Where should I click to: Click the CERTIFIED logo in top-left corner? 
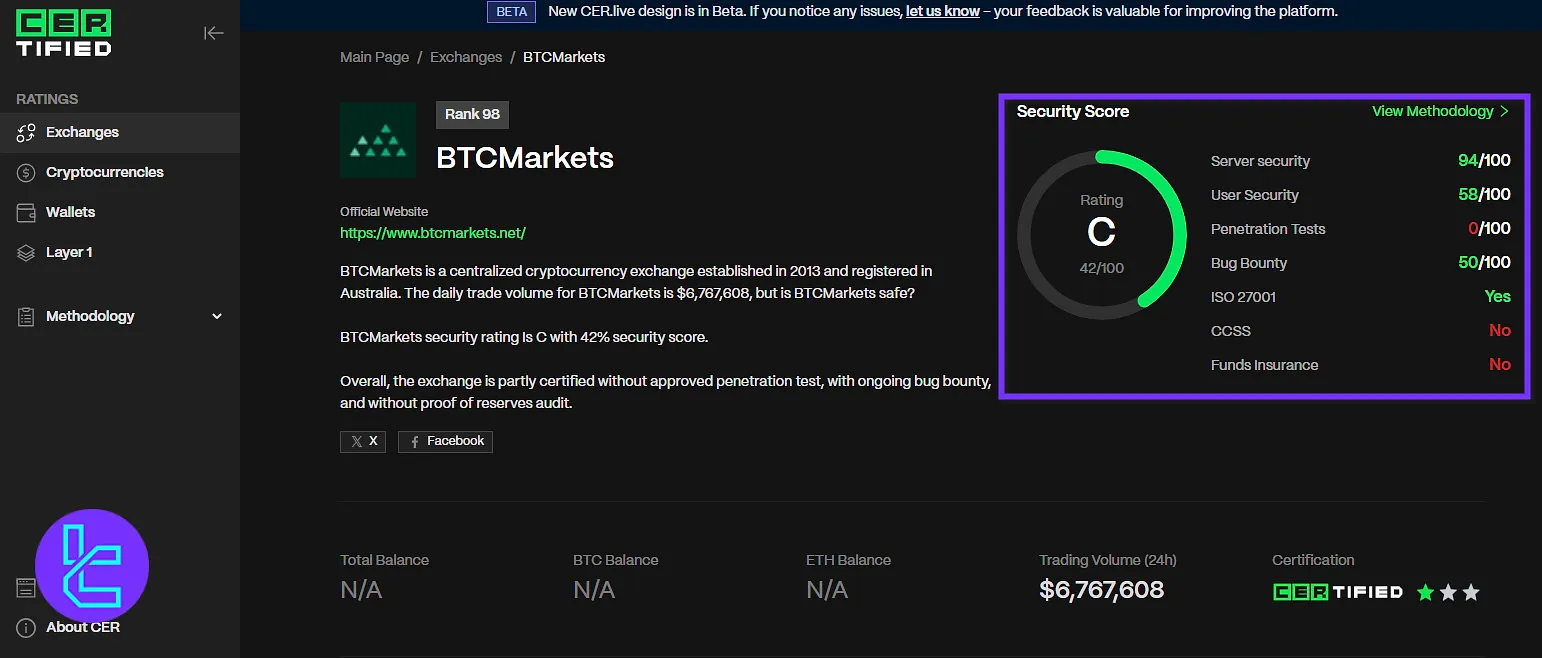pos(63,33)
